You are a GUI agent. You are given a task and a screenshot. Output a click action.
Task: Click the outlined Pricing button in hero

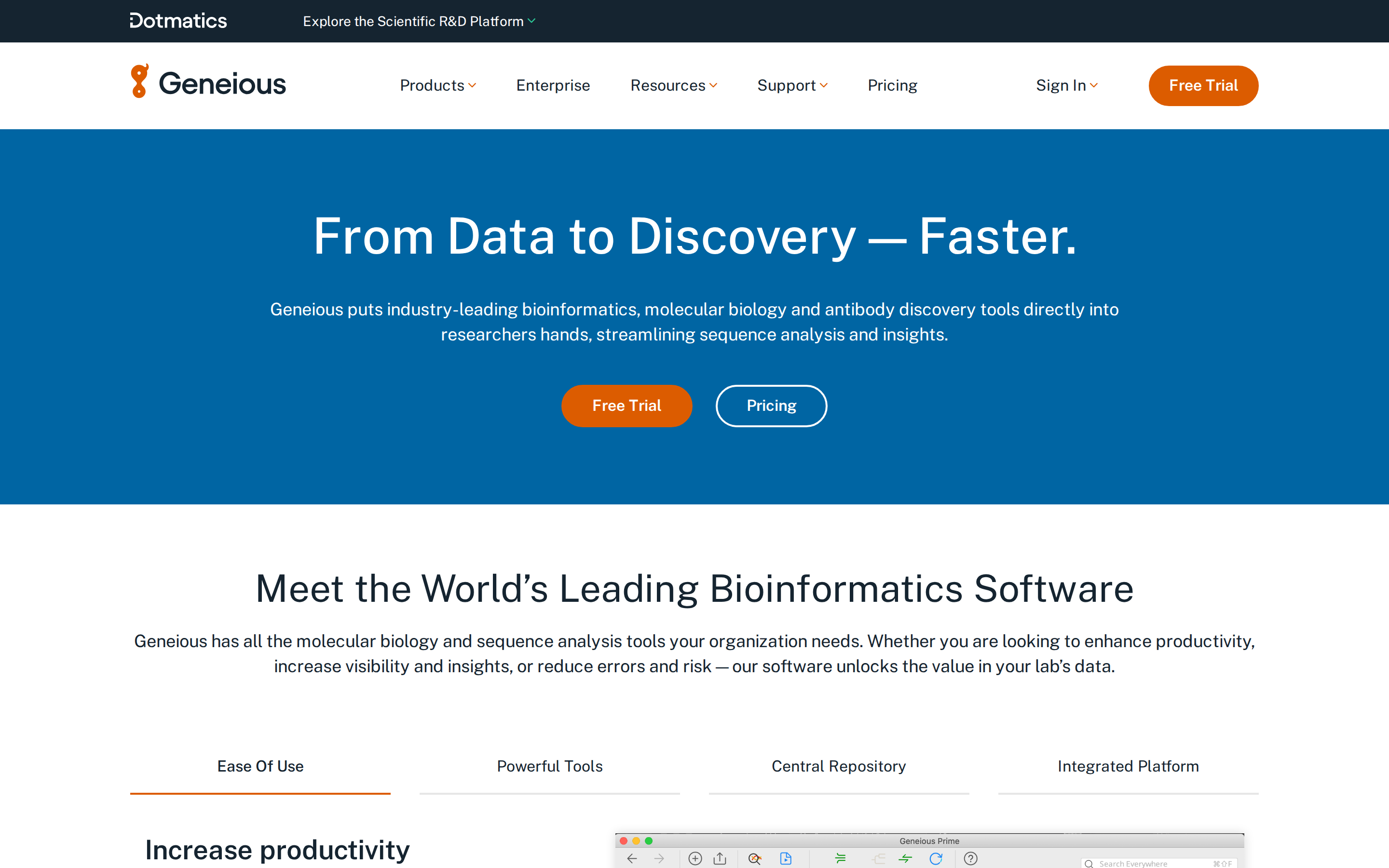pyautogui.click(x=771, y=406)
